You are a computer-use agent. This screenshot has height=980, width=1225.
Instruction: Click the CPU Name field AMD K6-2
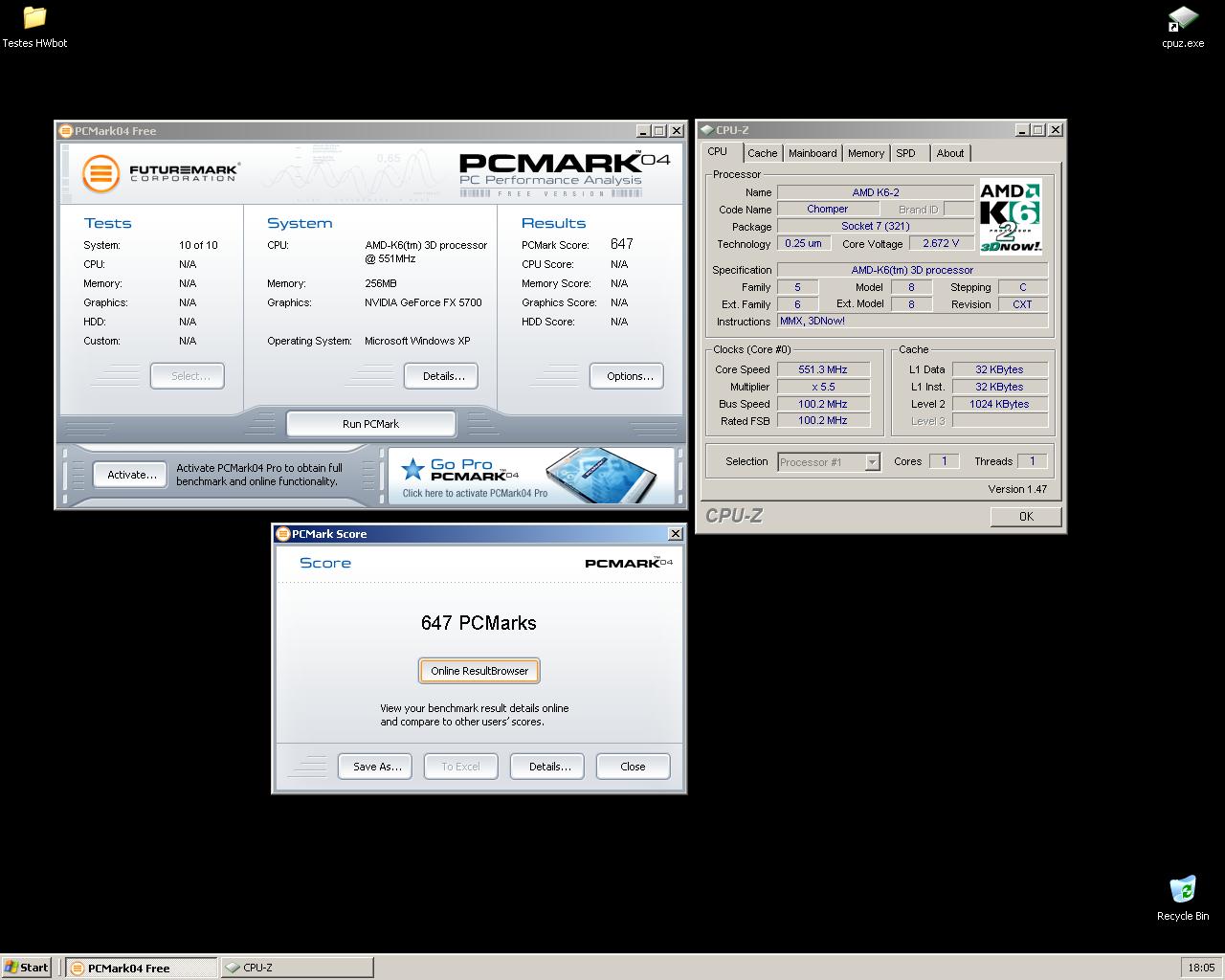tap(876, 192)
